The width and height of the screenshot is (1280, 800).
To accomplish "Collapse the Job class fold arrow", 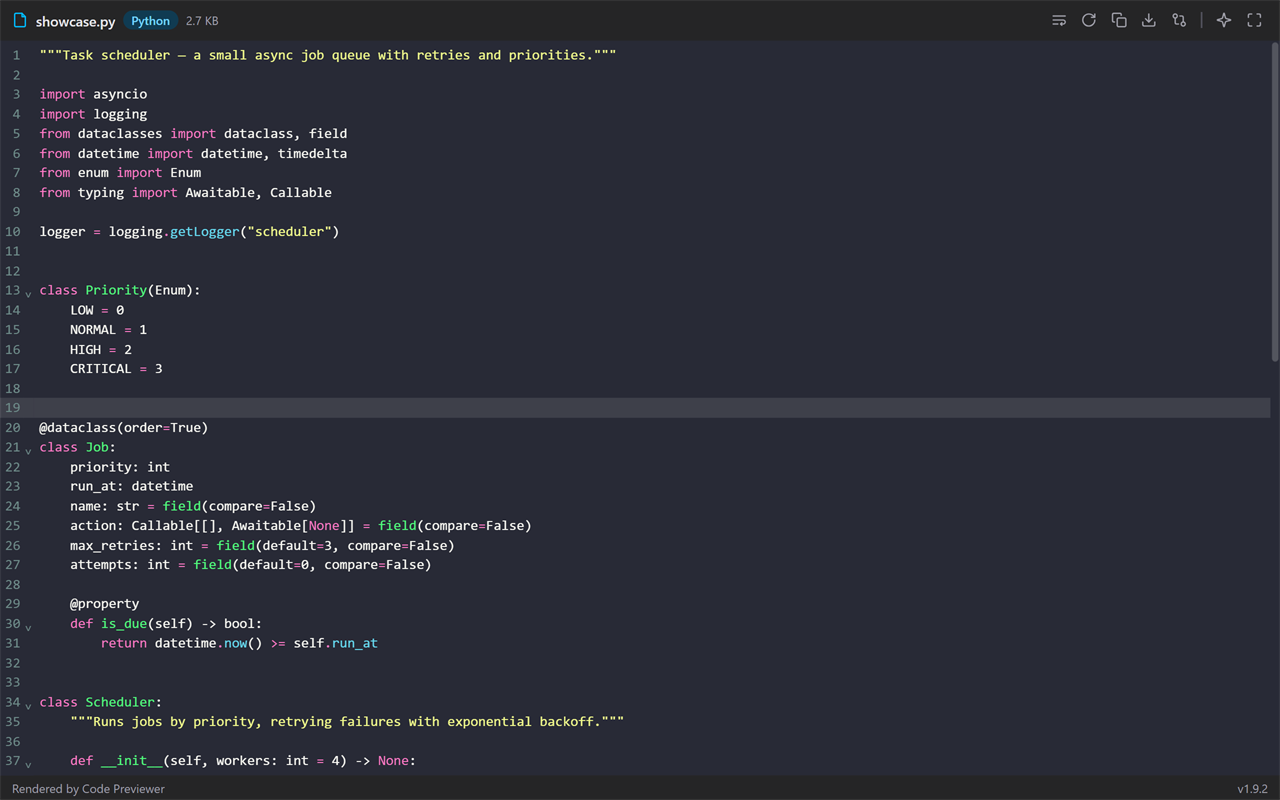I will coord(28,450).
